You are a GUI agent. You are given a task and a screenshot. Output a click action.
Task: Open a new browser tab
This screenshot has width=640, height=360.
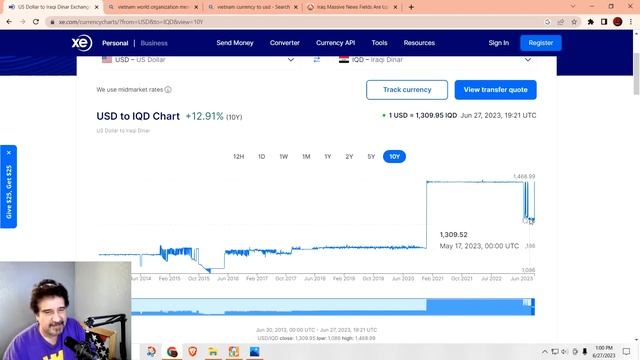[411, 7]
